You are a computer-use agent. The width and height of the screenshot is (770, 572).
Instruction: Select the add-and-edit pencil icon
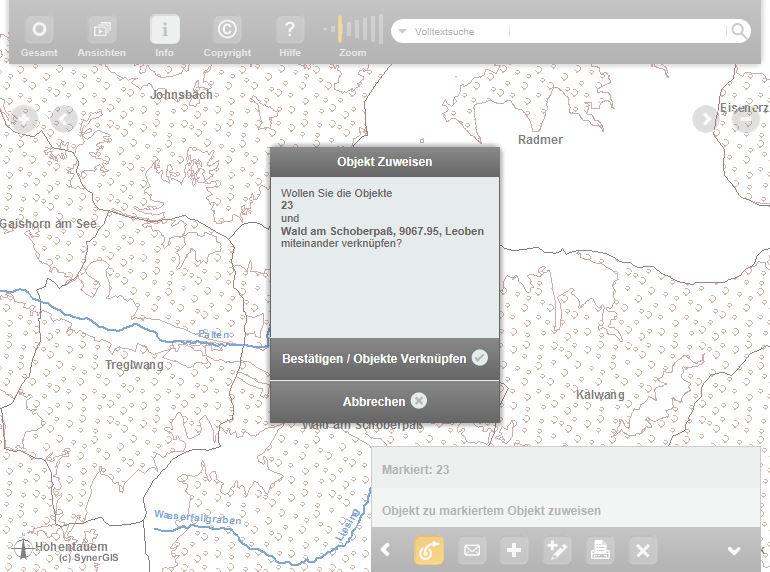click(557, 550)
